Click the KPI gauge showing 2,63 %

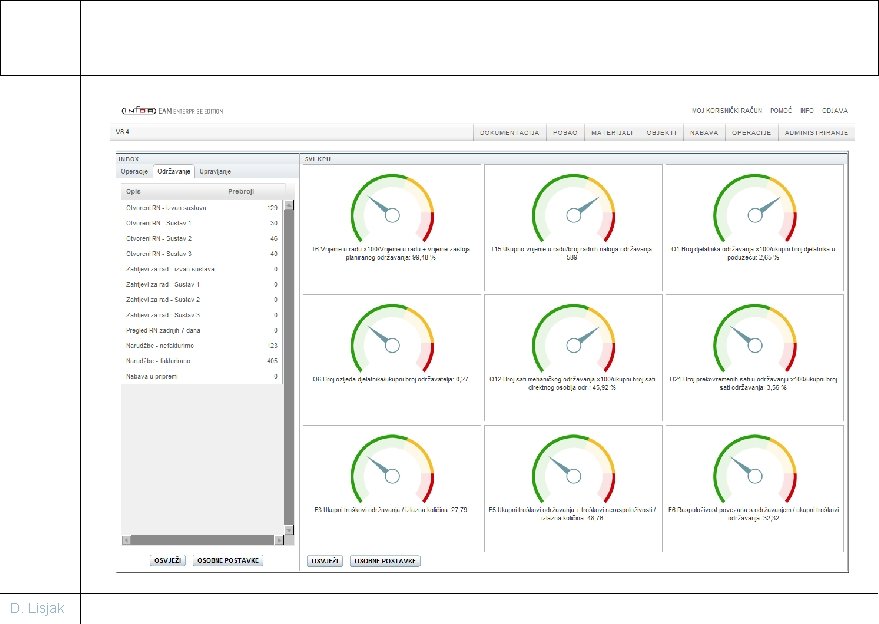pyautogui.click(x=755, y=209)
